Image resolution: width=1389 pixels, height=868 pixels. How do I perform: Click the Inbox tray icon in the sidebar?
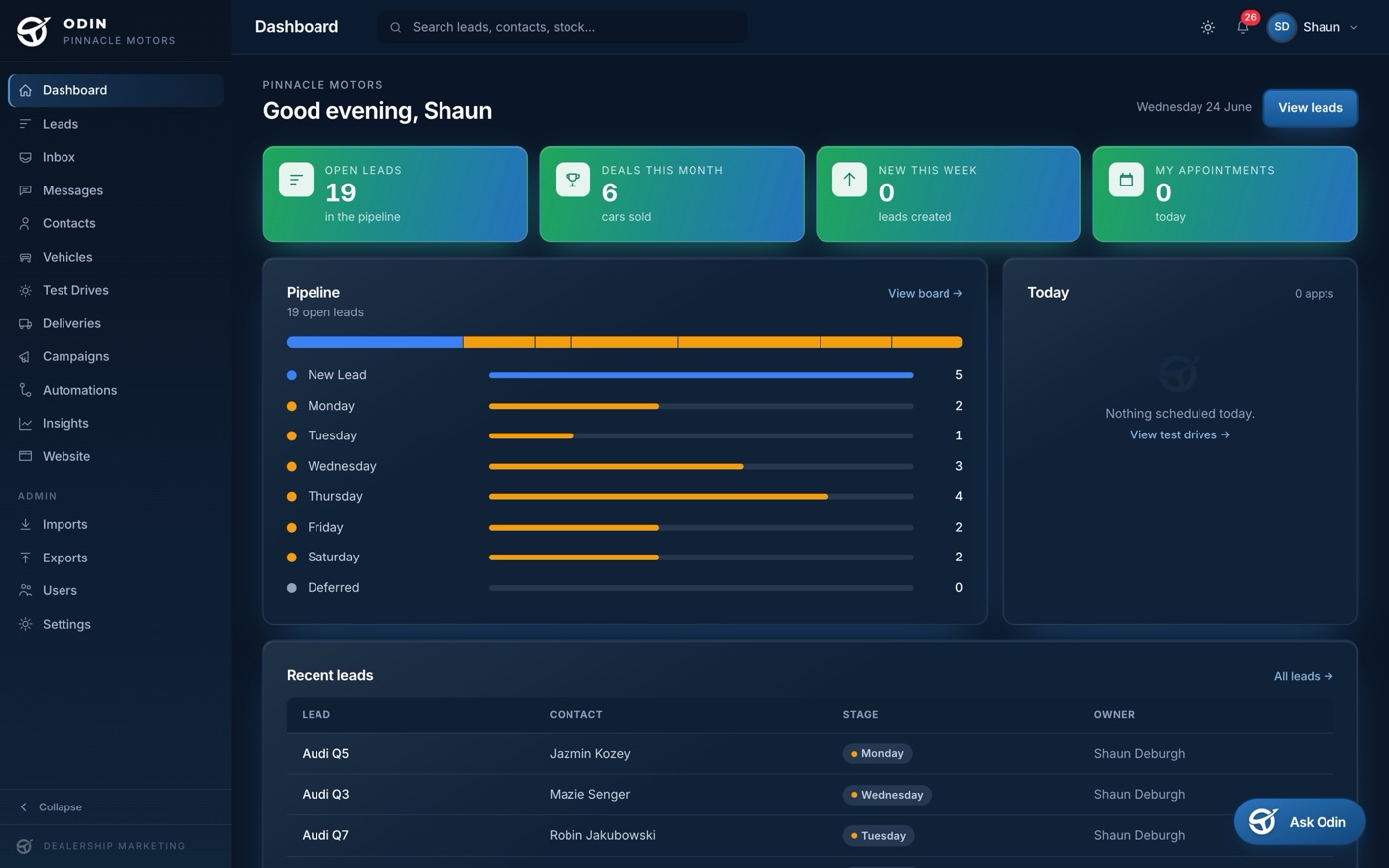pos(25,157)
